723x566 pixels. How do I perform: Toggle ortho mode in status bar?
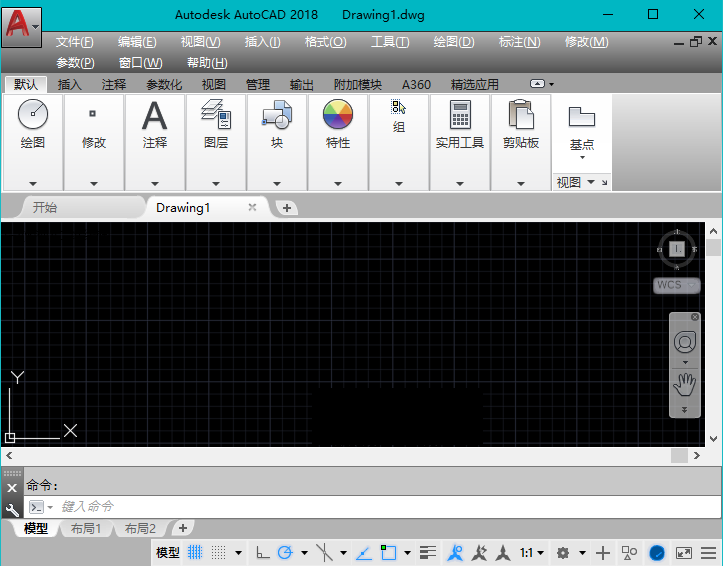tap(262, 552)
